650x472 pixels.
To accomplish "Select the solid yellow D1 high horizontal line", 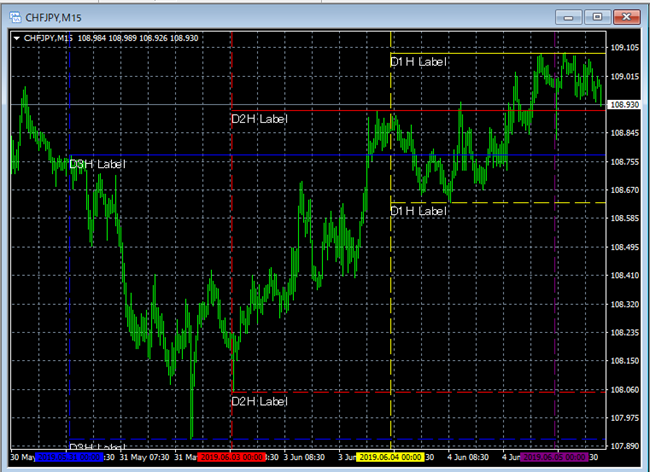I will [498, 53].
